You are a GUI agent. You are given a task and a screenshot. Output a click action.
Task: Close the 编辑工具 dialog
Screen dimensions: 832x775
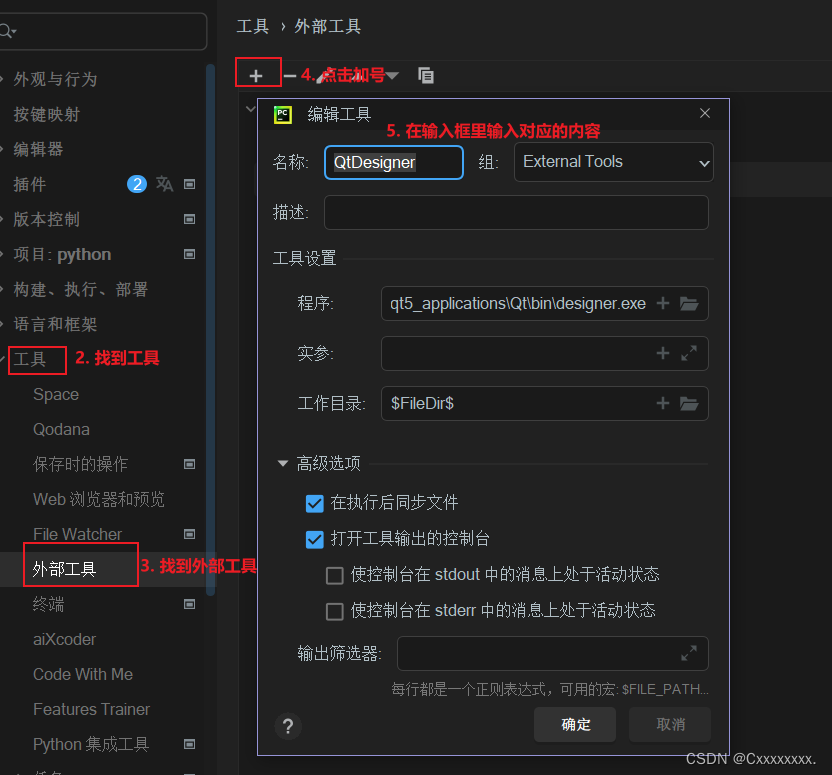(x=705, y=114)
